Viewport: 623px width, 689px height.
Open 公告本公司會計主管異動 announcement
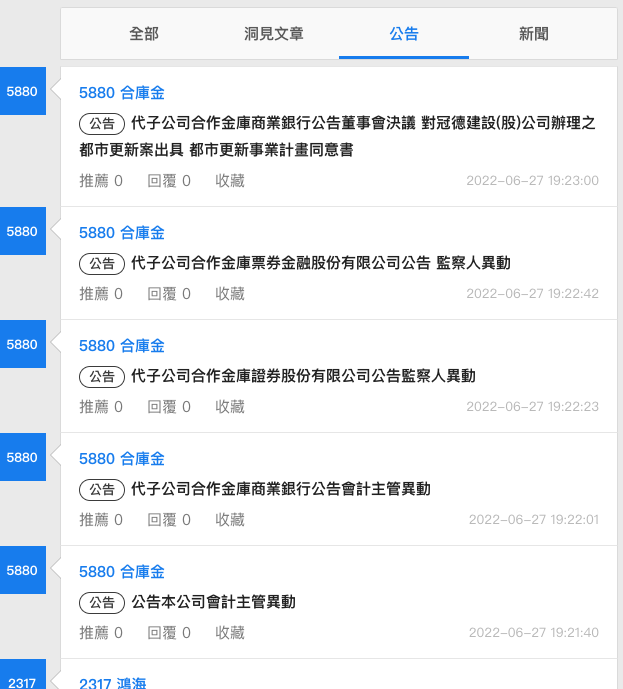pos(213,602)
